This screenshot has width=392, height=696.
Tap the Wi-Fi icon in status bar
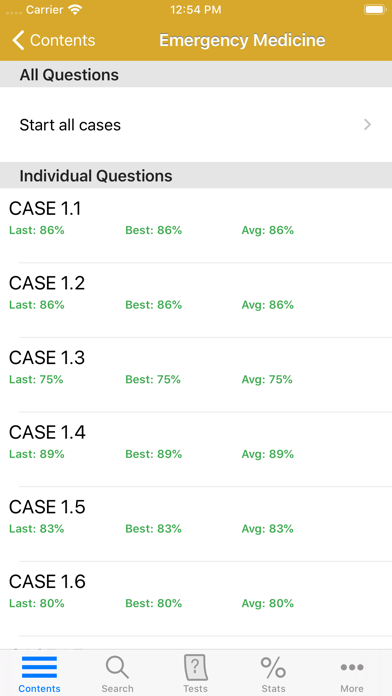click(x=76, y=10)
